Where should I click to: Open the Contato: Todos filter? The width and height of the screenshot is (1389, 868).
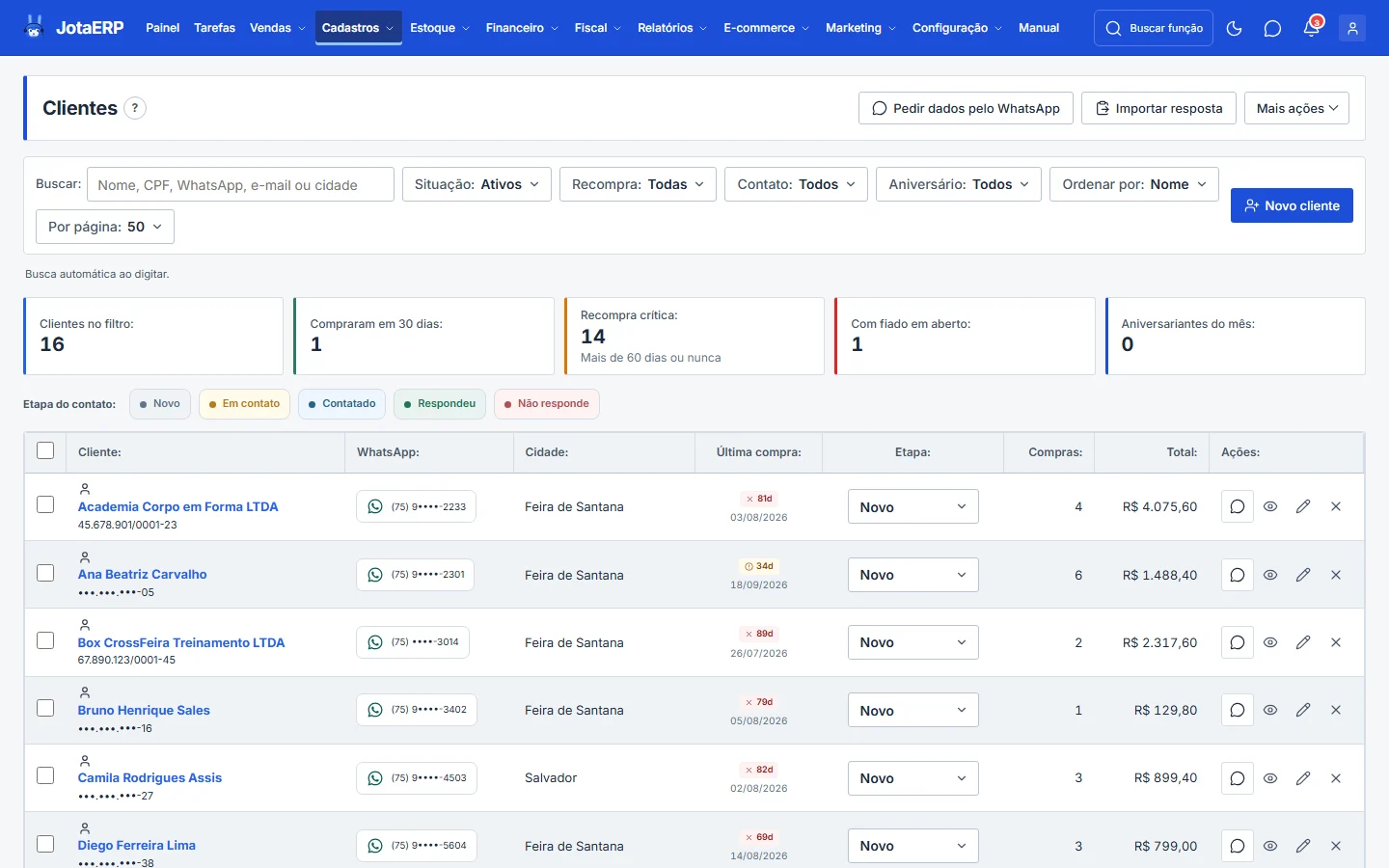point(796,184)
